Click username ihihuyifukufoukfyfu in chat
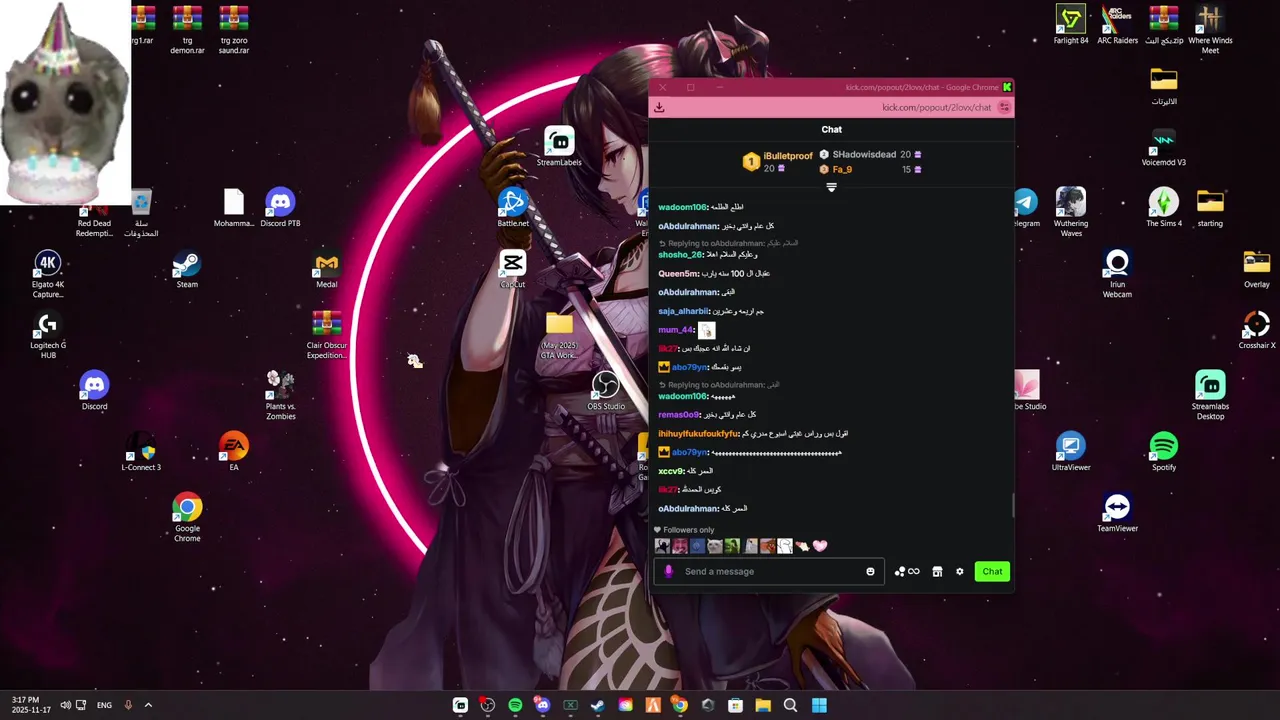The image size is (1280, 720). (x=699, y=434)
